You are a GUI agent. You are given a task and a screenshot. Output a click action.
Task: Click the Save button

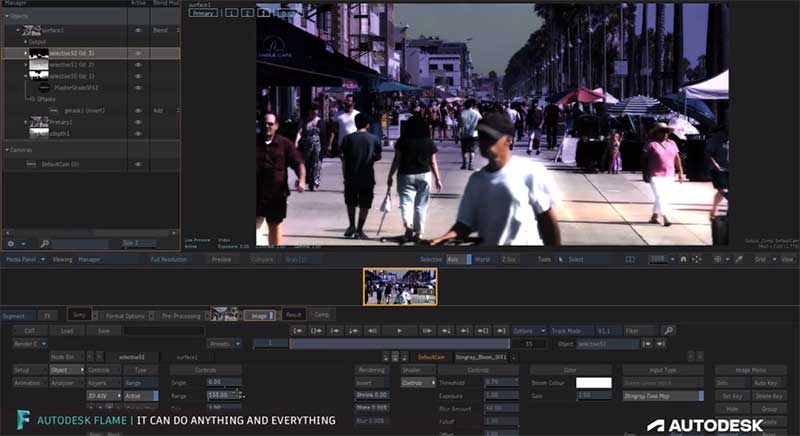[104, 331]
